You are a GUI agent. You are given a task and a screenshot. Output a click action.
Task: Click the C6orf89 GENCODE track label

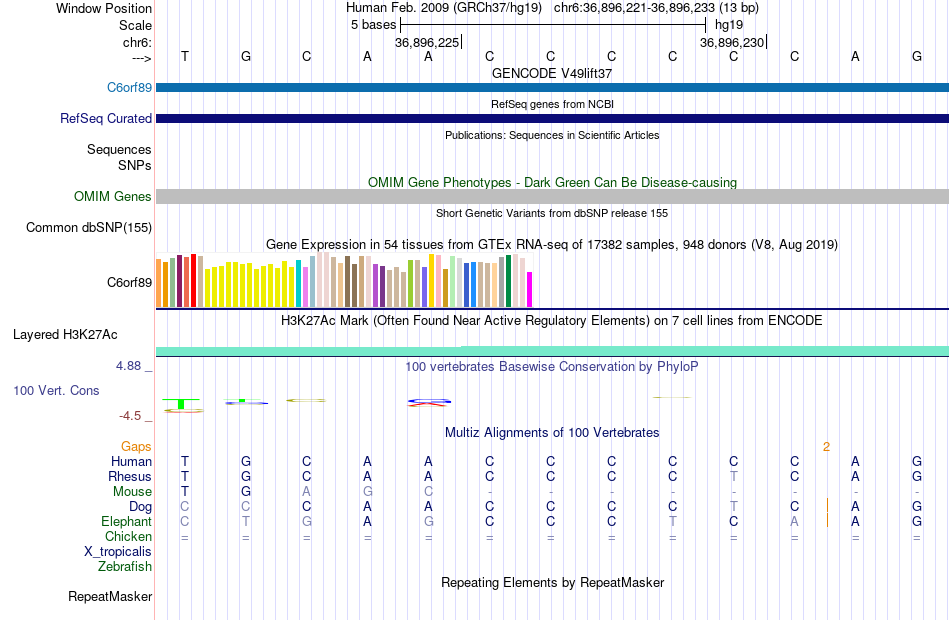[x=129, y=87]
